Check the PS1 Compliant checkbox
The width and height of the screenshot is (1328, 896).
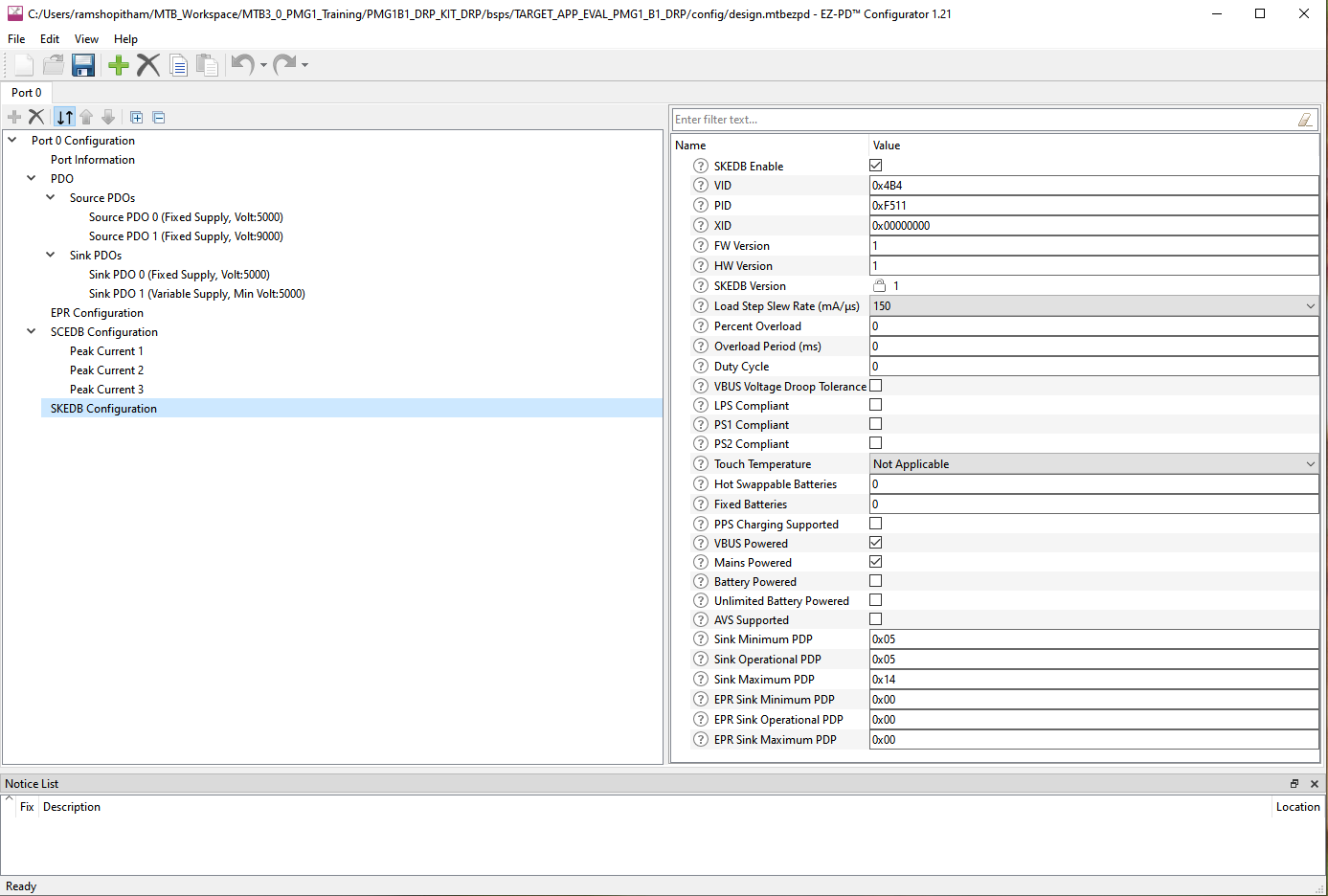pos(875,424)
